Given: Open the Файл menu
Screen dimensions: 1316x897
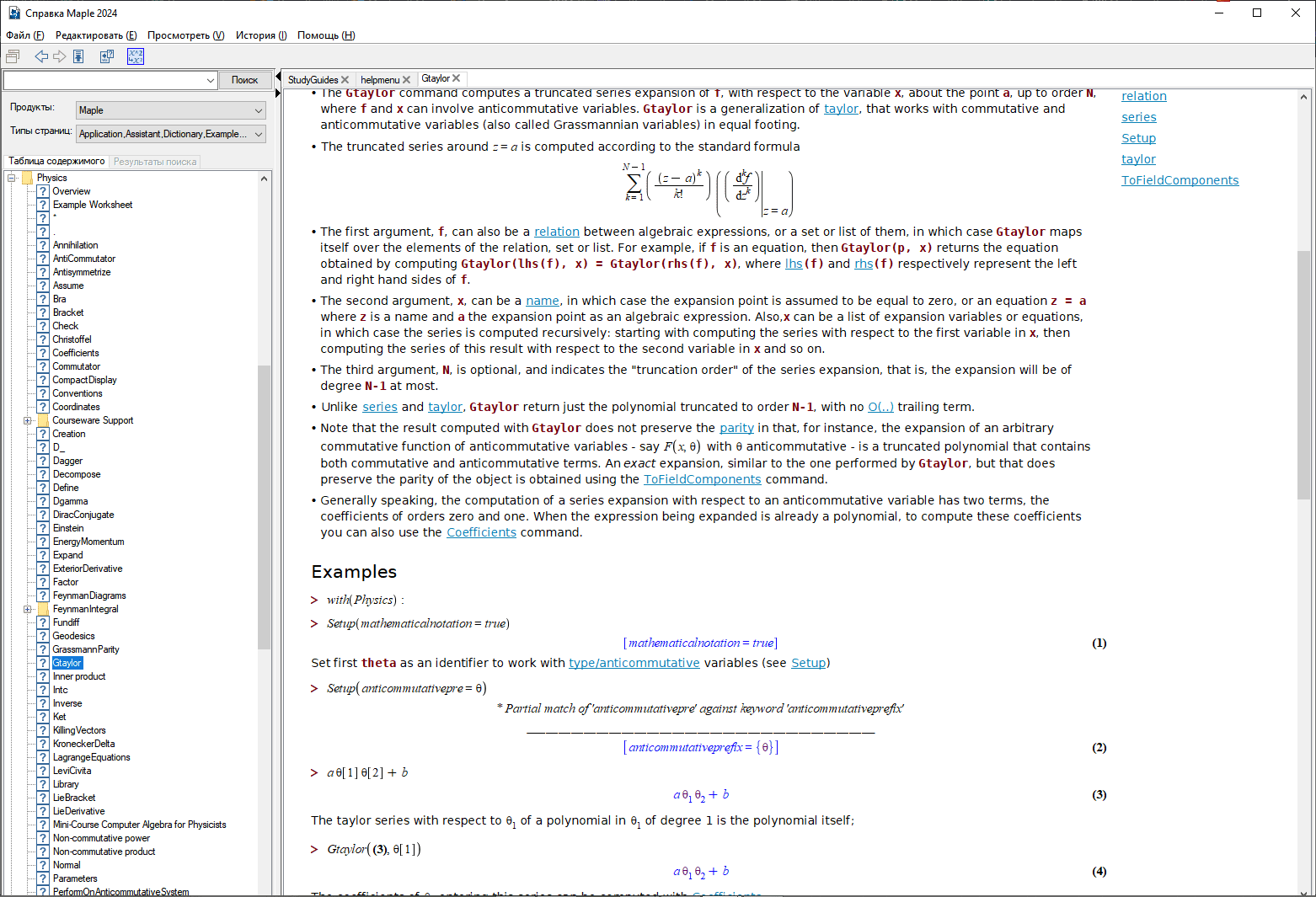Looking at the screenshot, I should 24,35.
